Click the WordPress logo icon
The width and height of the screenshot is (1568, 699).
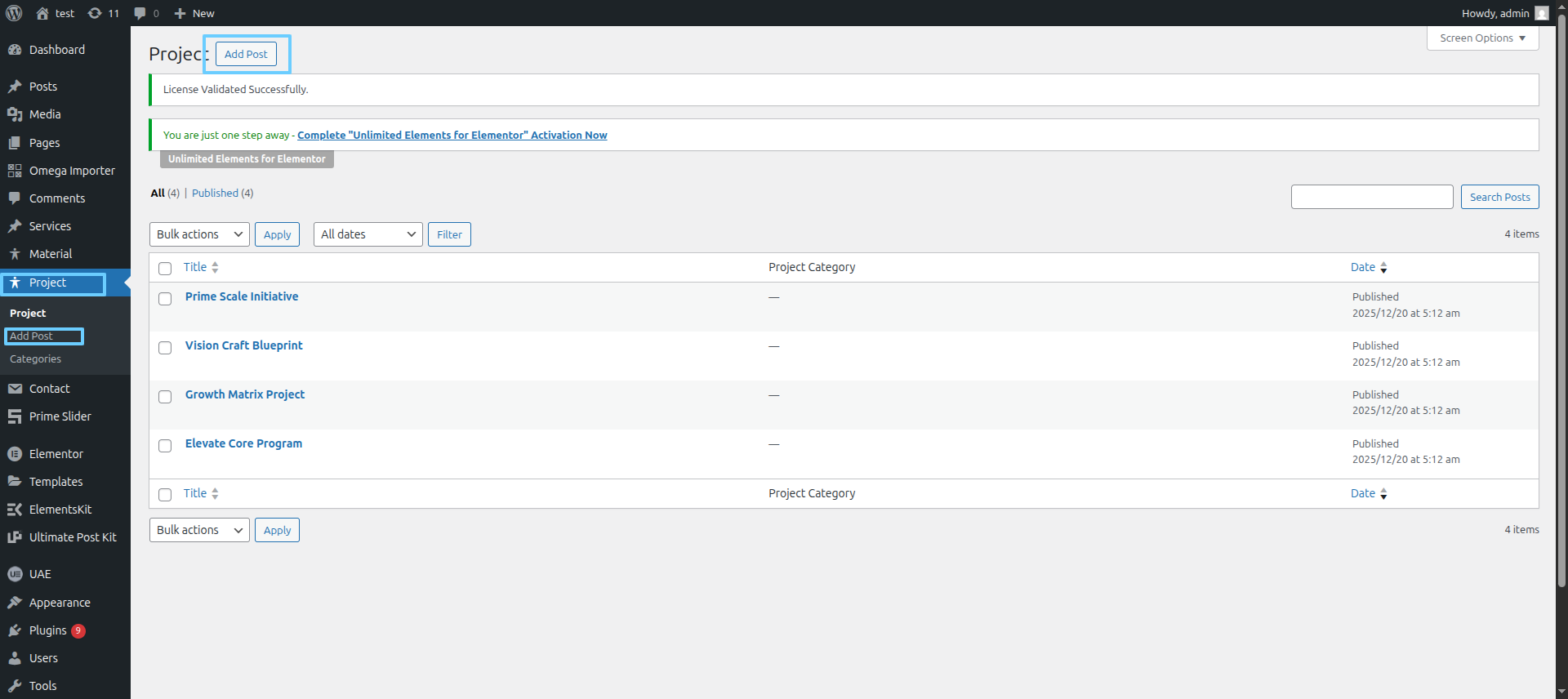click(x=14, y=13)
